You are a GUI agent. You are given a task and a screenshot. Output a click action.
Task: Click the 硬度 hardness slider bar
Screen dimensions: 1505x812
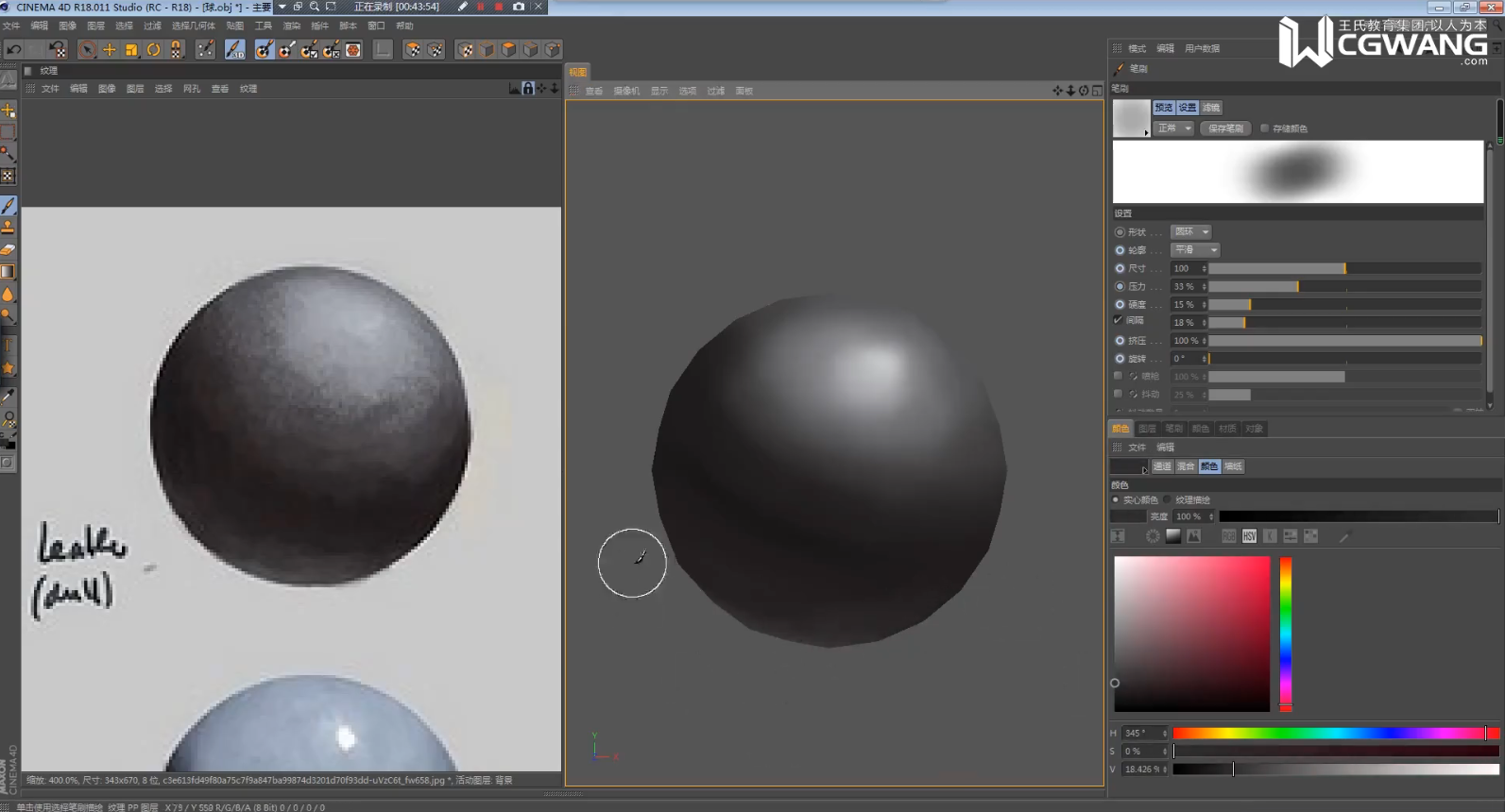pos(1345,304)
